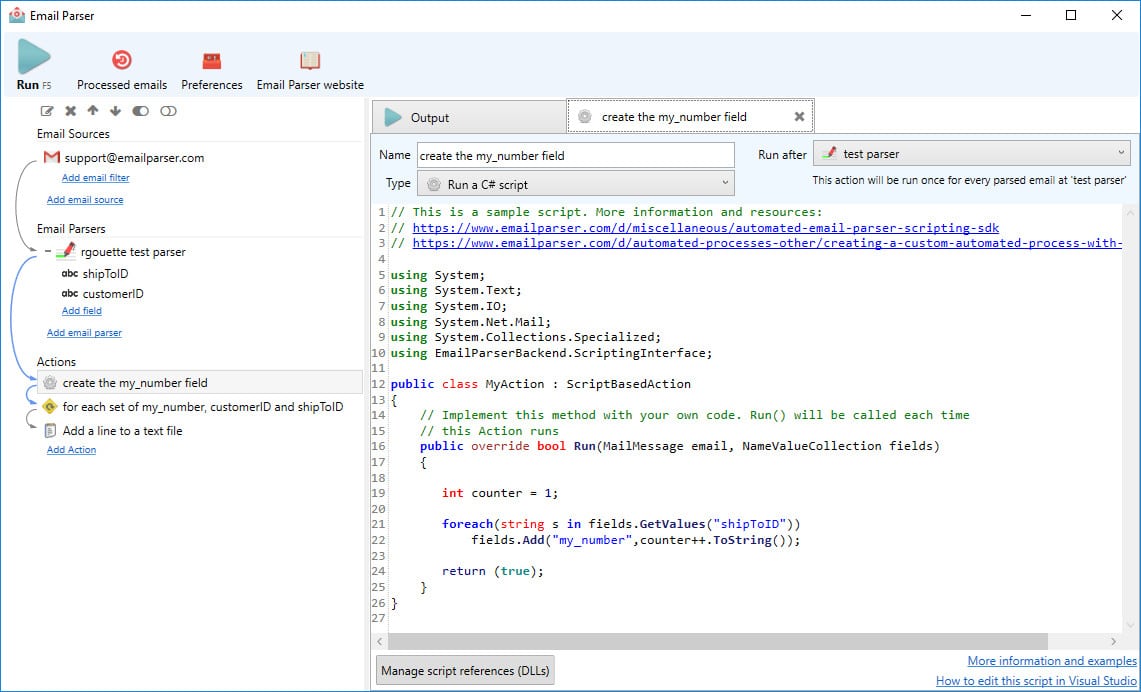The image size is (1141, 692).
Task: Click the code line declaring int counter
Action: pos(500,493)
